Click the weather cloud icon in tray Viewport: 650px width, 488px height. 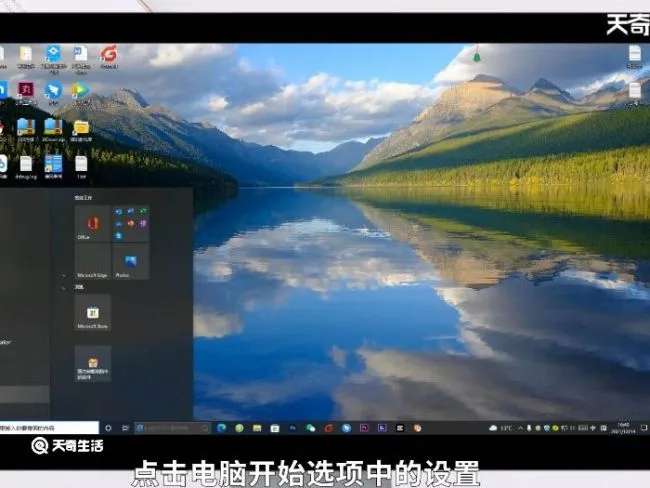click(493, 428)
